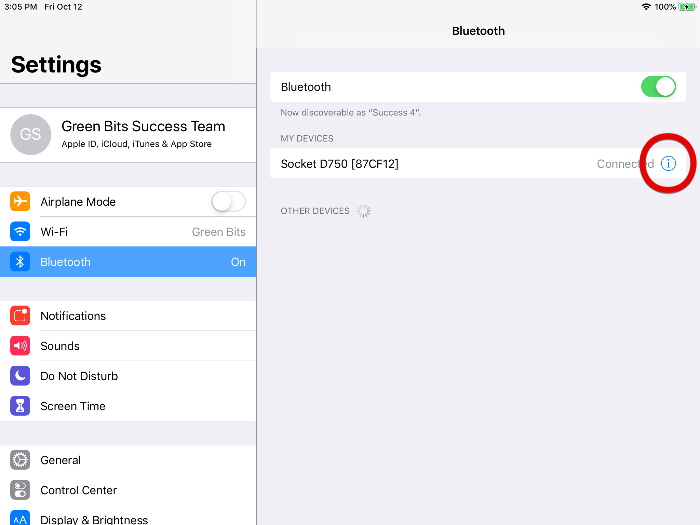Image resolution: width=700 pixels, height=525 pixels.
Task: Tap the Fri Oct 12 date
Action: [x=63, y=7]
